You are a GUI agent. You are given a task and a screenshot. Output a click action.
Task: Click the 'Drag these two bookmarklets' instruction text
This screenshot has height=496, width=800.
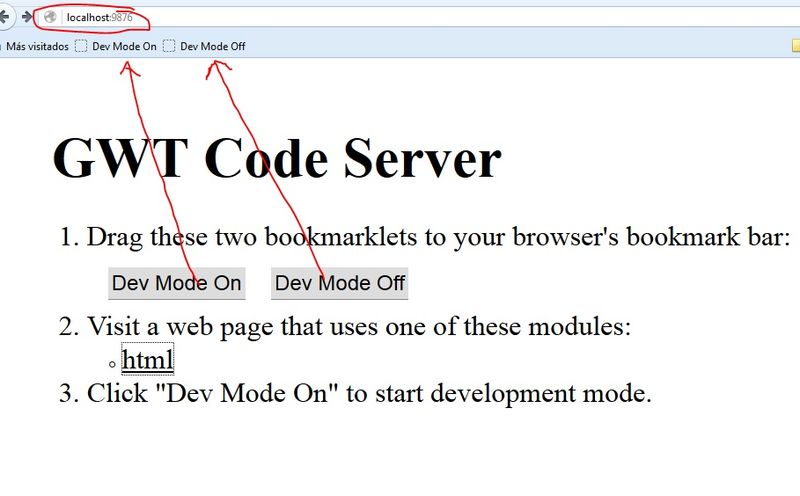point(438,237)
